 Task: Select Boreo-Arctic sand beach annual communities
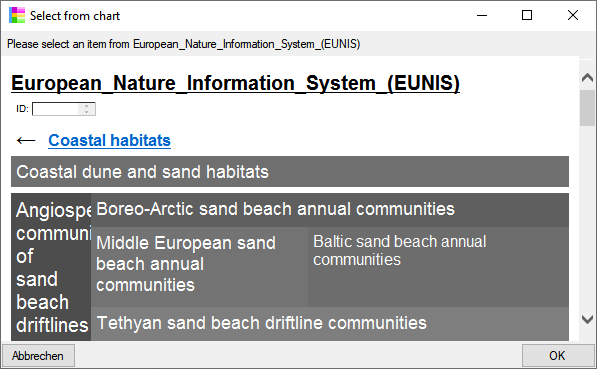[330, 209]
